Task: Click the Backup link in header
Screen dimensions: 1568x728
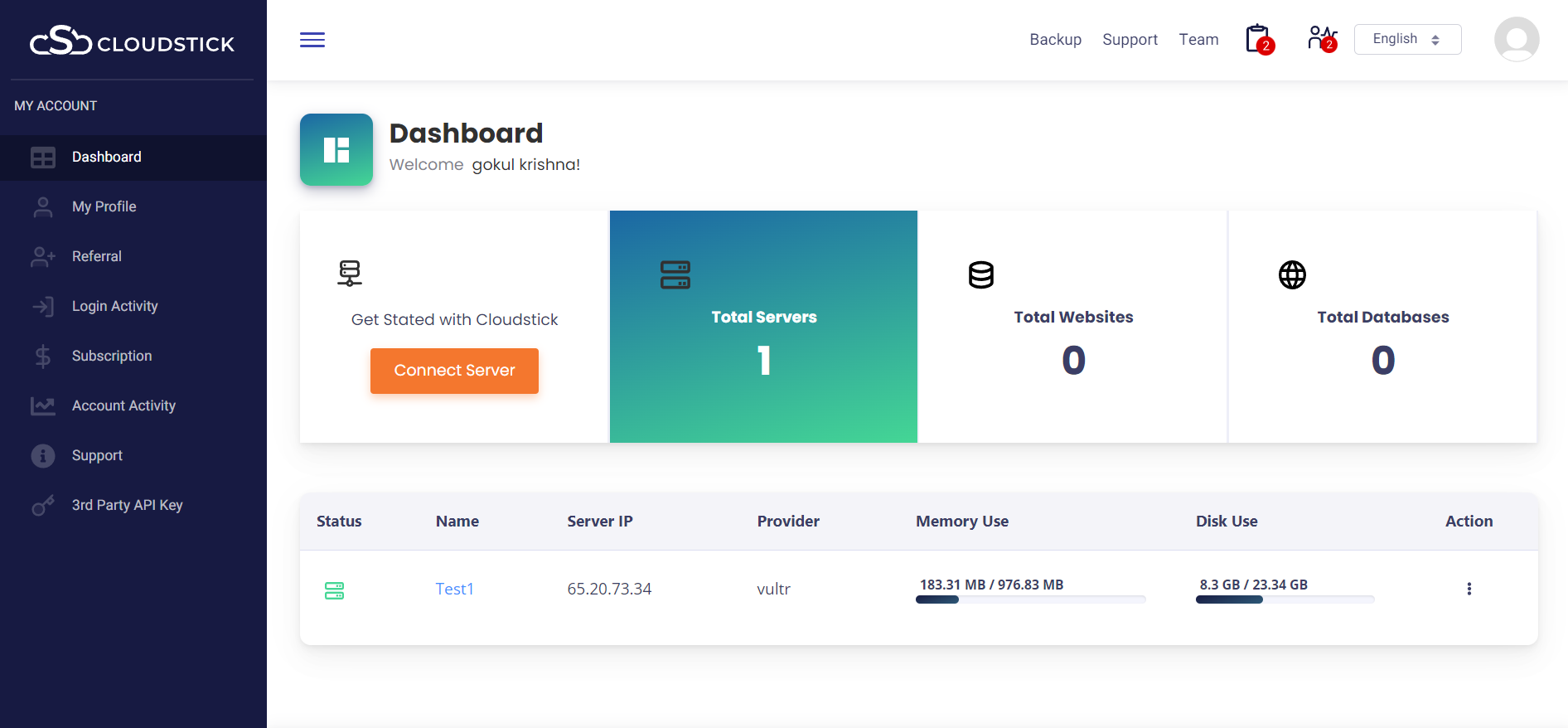Action: tap(1055, 40)
